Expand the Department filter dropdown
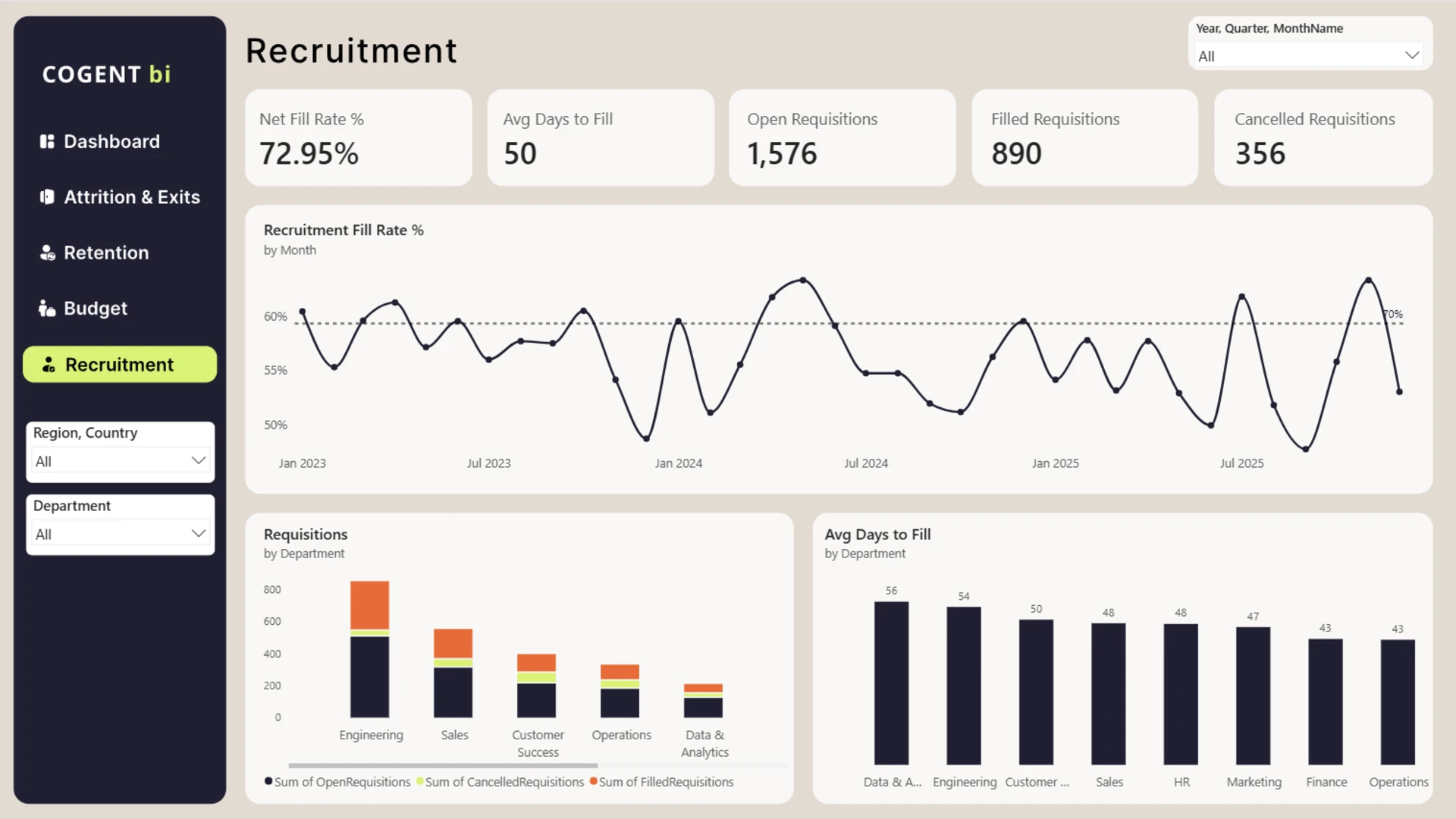 [120, 534]
